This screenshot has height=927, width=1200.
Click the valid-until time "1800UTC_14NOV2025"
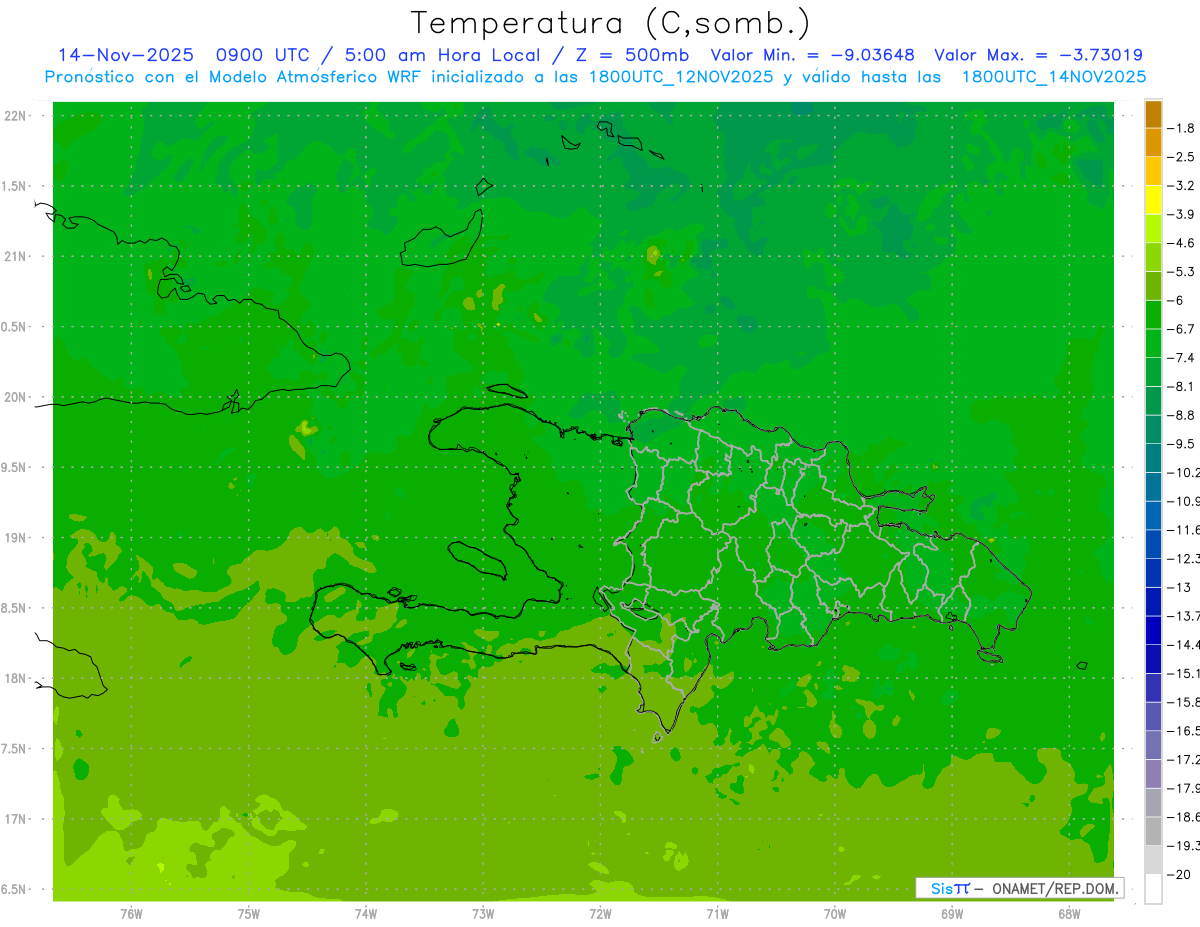[x=1053, y=77]
